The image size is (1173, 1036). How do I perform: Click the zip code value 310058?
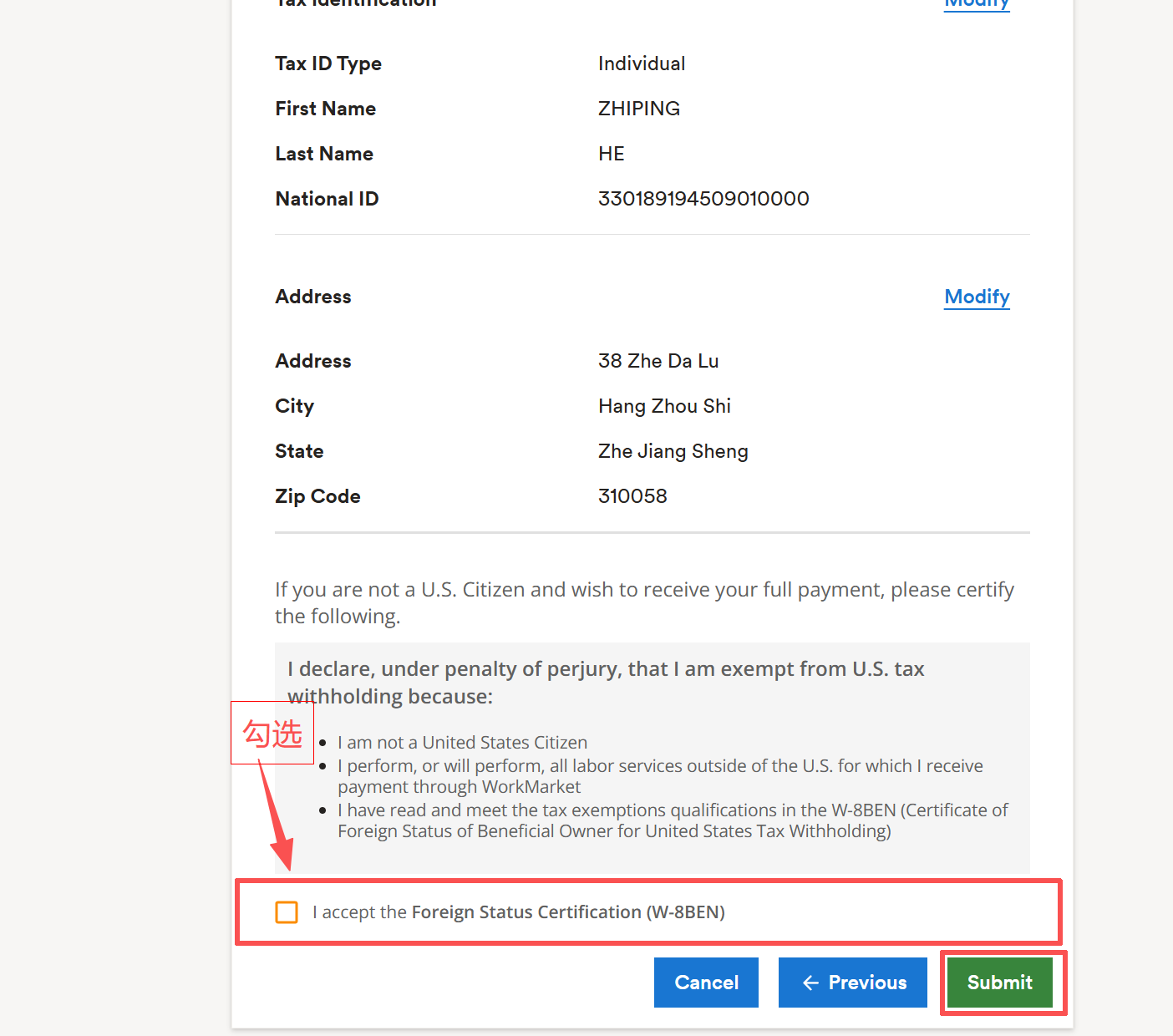click(632, 496)
